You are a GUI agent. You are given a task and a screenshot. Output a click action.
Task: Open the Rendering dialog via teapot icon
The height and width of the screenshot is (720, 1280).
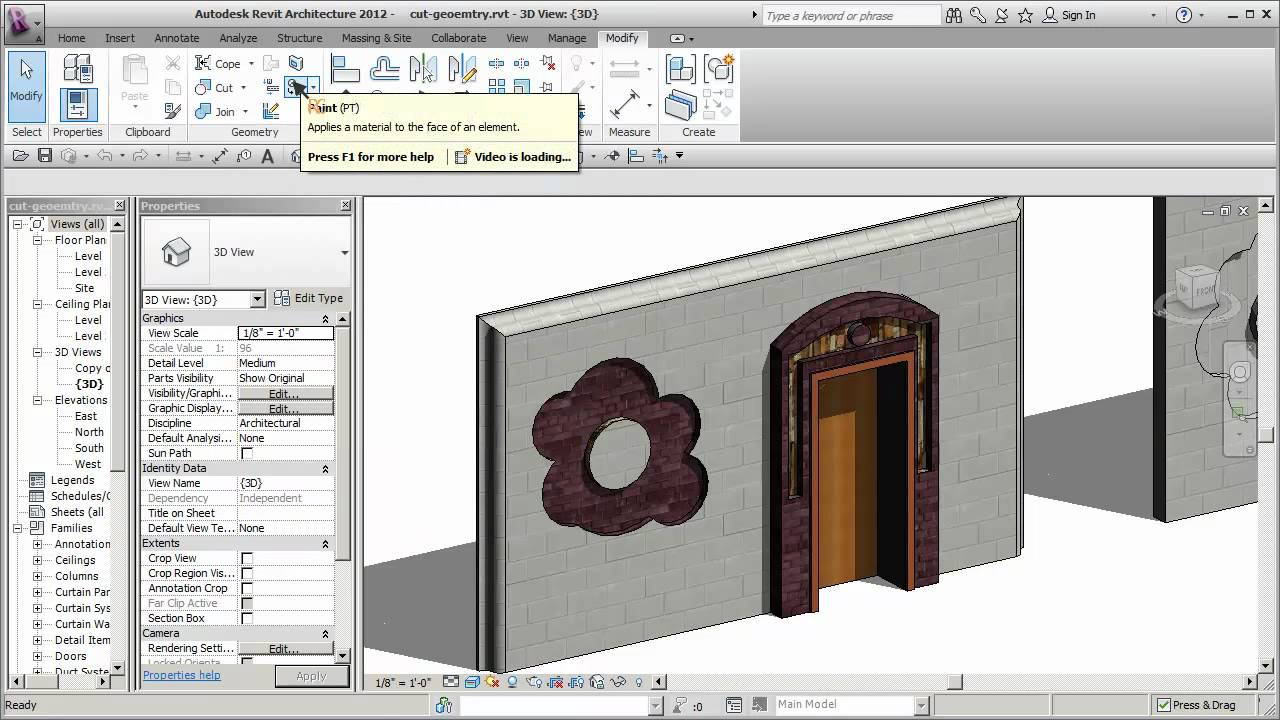[x=531, y=684]
